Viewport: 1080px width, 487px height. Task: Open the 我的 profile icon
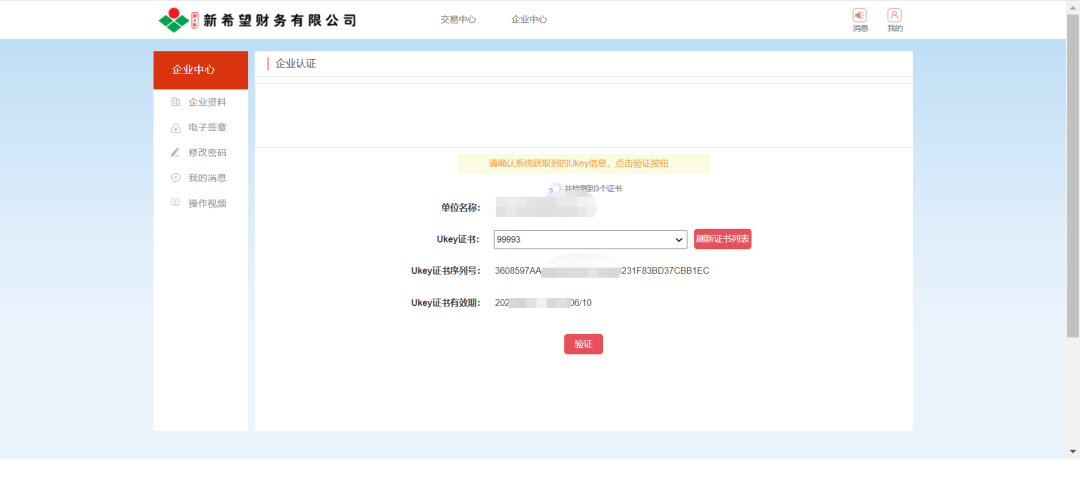pos(894,16)
